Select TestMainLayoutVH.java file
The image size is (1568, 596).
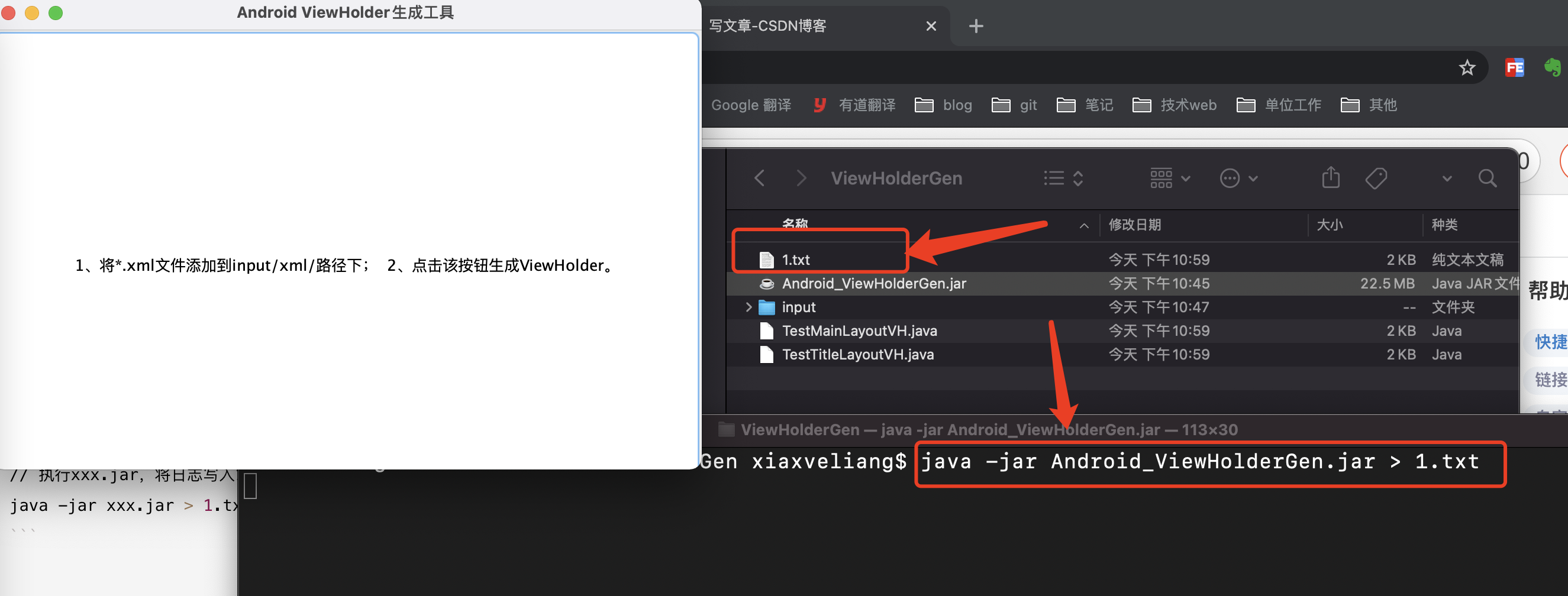(x=1123, y=331)
